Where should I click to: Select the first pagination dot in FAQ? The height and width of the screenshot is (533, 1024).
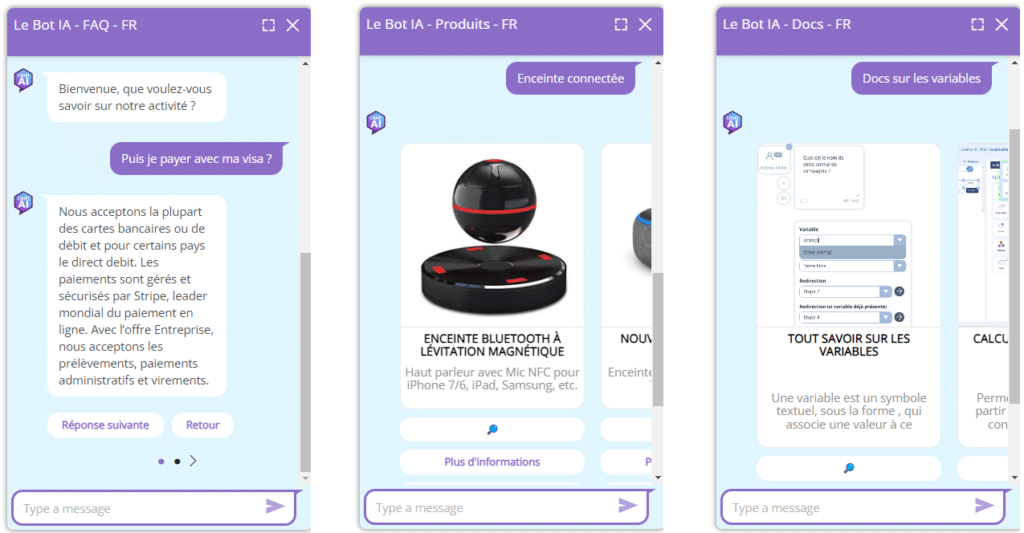[x=161, y=462]
